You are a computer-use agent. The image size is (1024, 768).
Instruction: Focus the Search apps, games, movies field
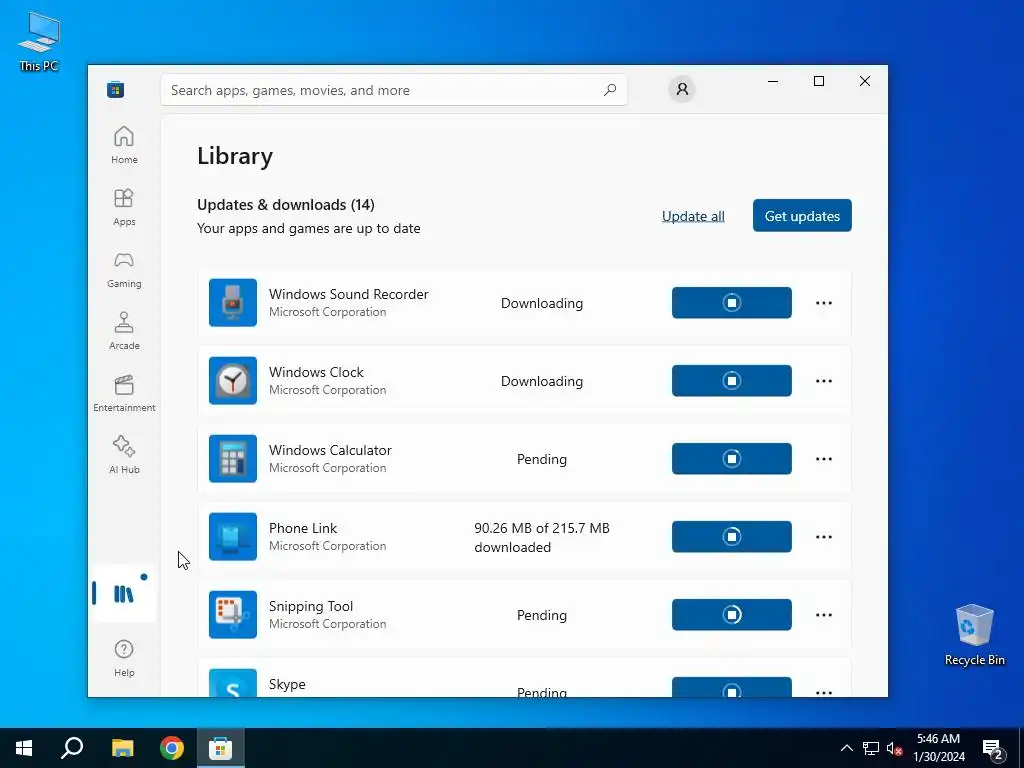click(394, 90)
